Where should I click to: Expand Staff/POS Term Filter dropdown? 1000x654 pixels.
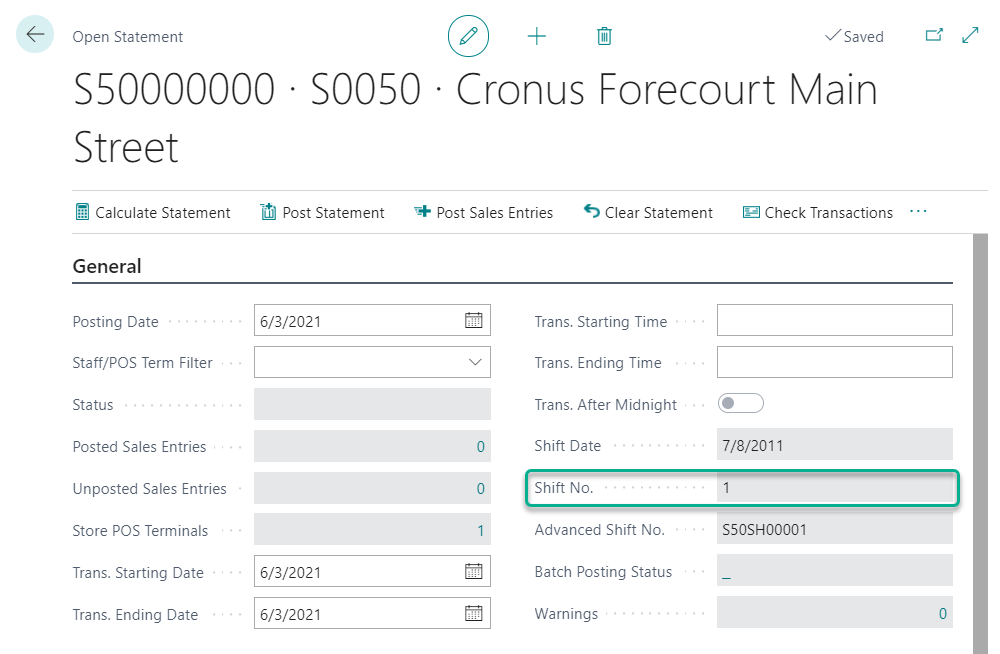coord(475,362)
